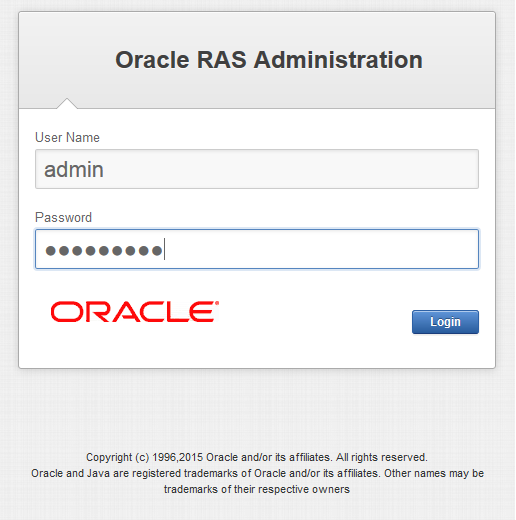Click the blue Login button
This screenshot has height=520, width=516.
445,322
